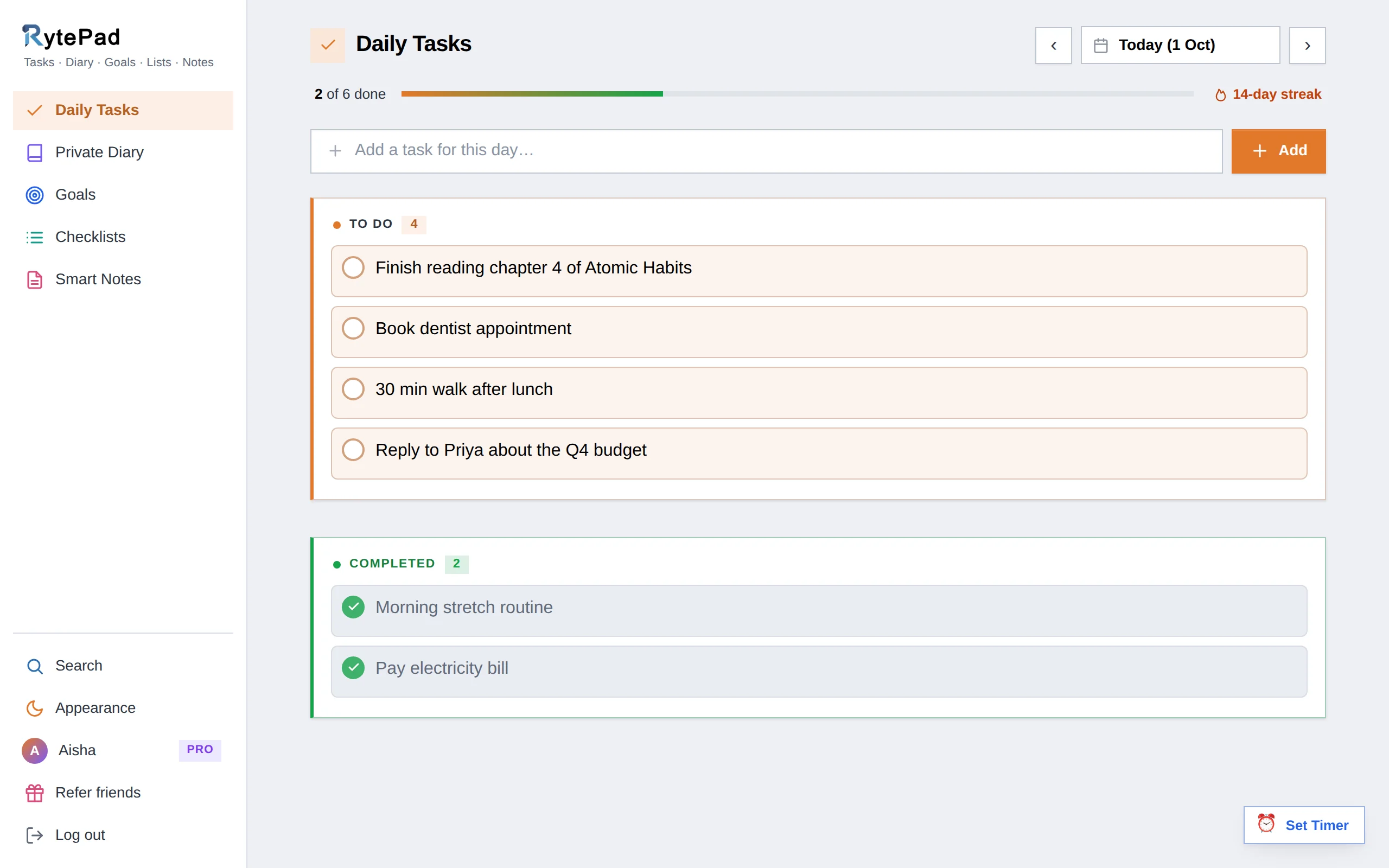Click the orange Add button

1278,151
